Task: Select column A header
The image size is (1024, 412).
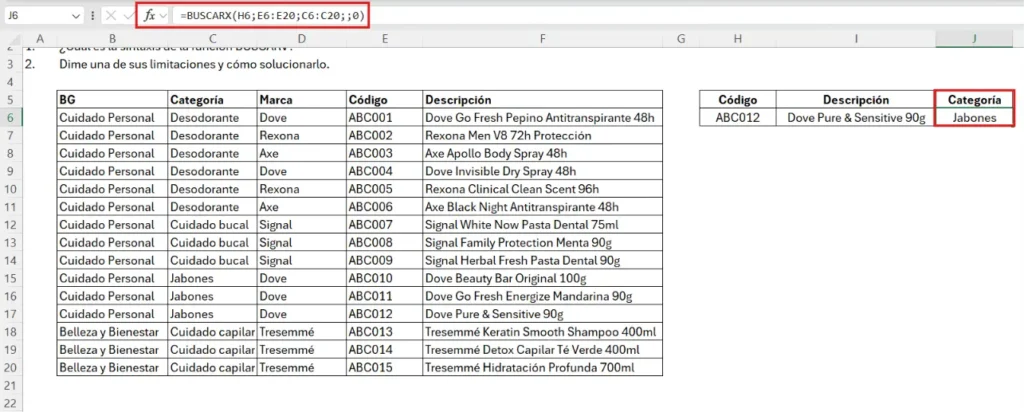Action: pyautogui.click(x=39, y=39)
